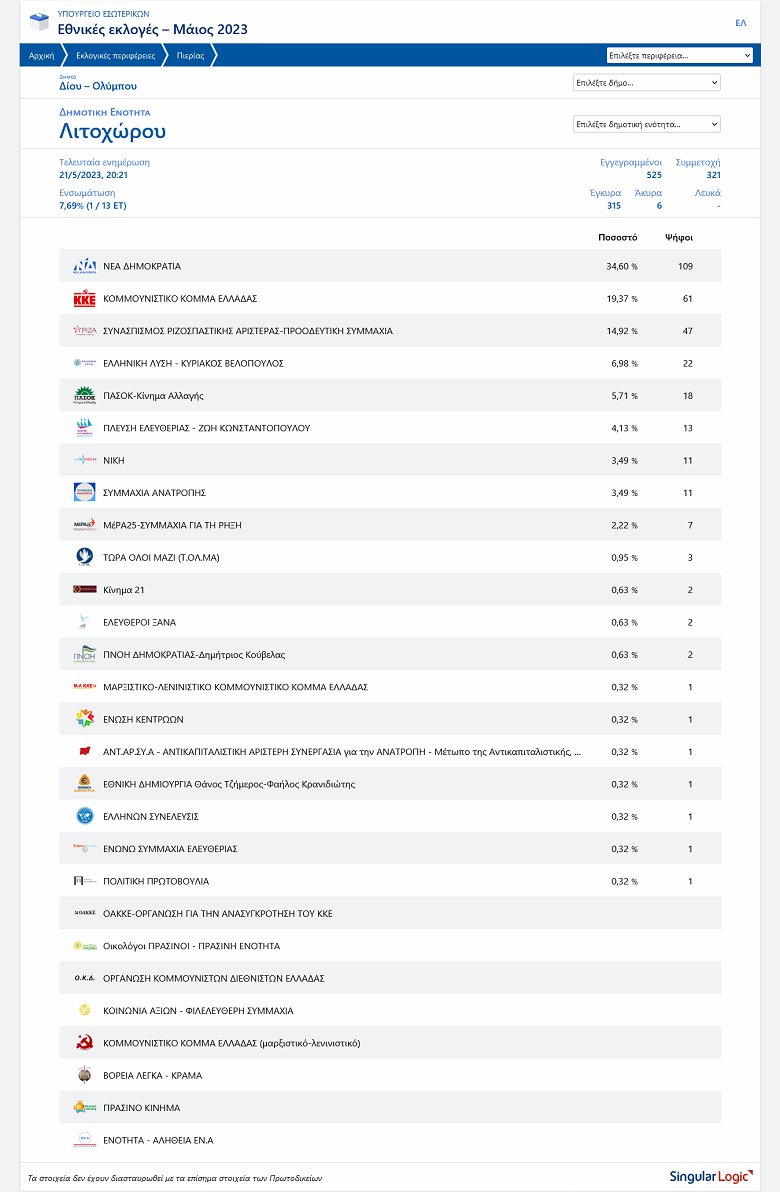Viewport: 780px width, 1192px height.
Task: Click the Νέα Δημοκρατία party logo
Action: (84, 266)
